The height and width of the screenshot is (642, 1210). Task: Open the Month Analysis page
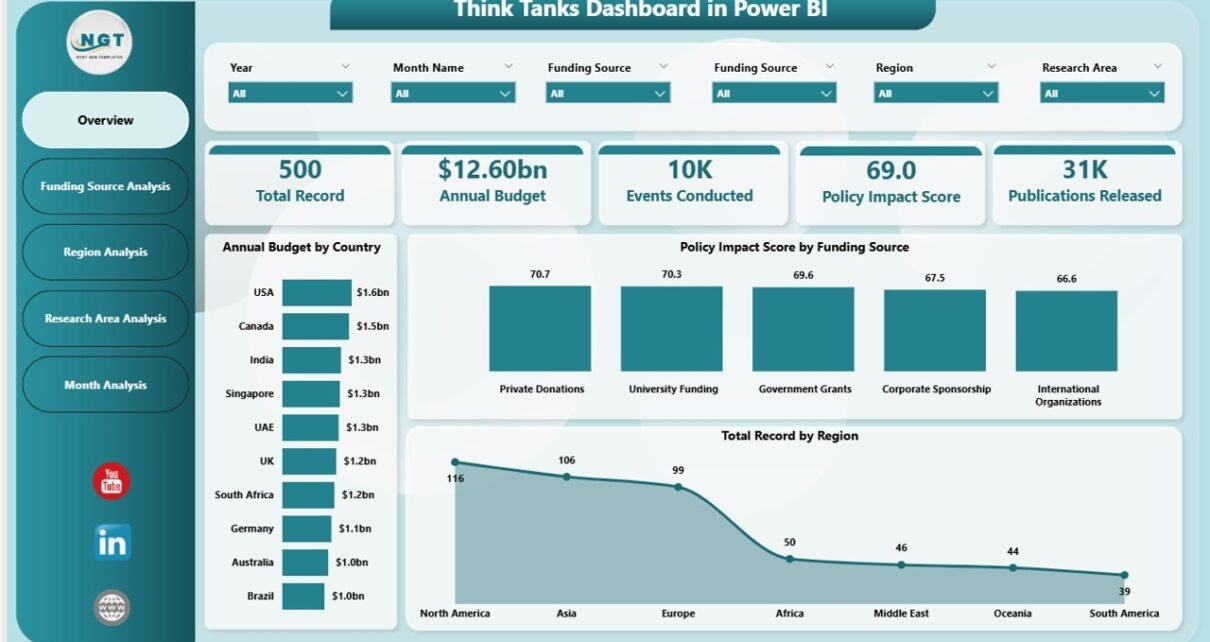coord(105,385)
